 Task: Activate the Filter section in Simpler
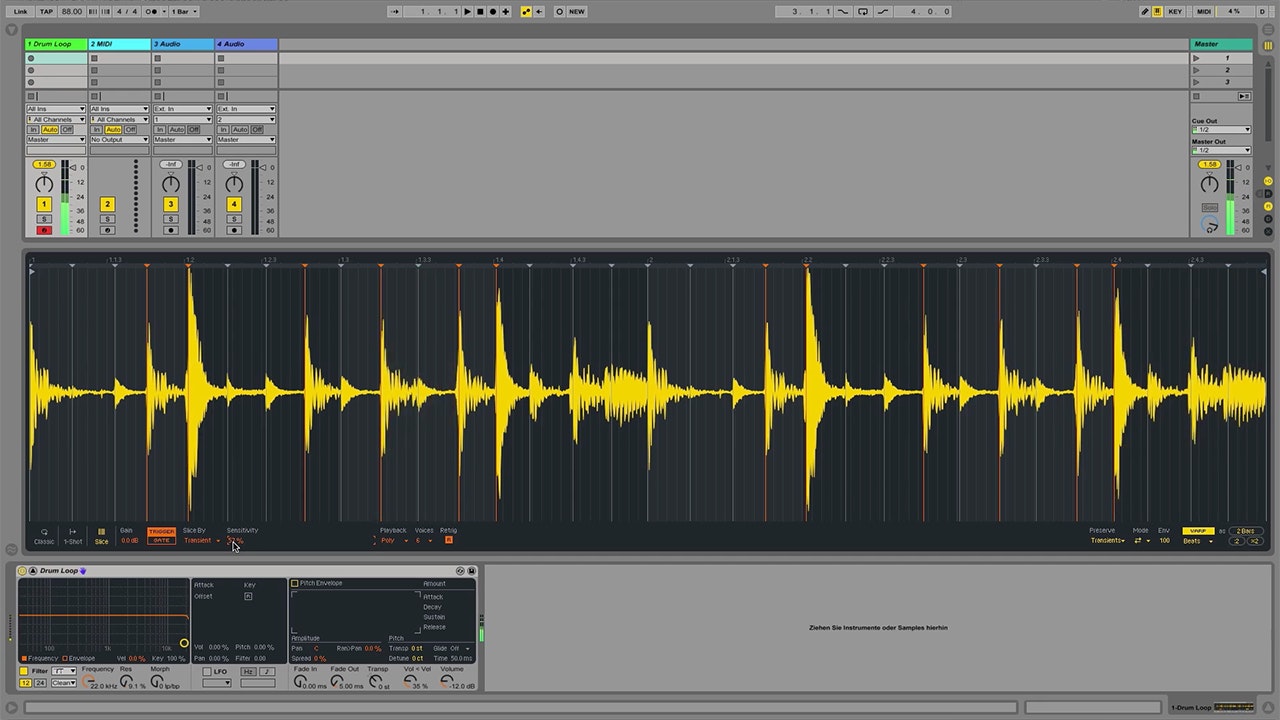(23, 671)
